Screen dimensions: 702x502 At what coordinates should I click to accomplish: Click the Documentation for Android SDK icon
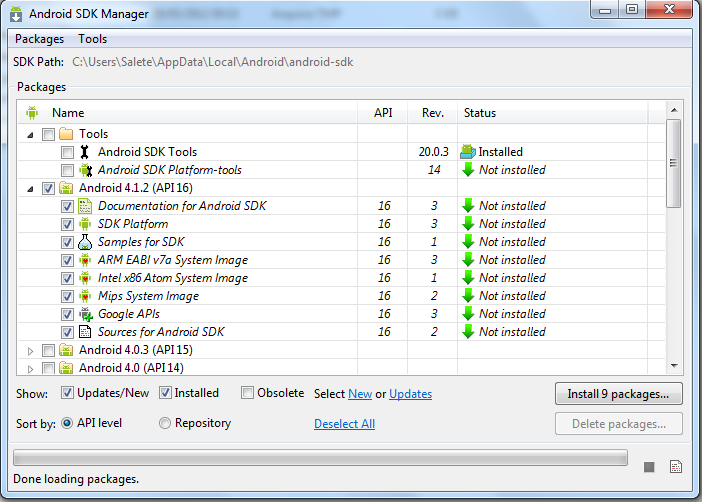[x=85, y=206]
